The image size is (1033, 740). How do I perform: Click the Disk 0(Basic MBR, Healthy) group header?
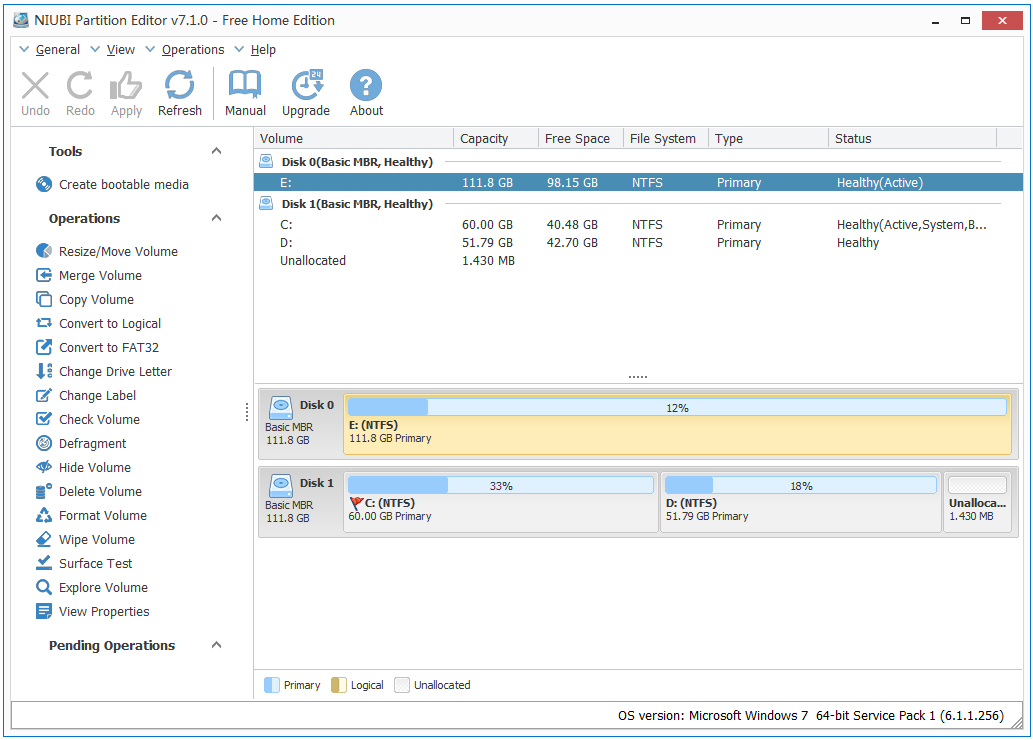click(357, 162)
